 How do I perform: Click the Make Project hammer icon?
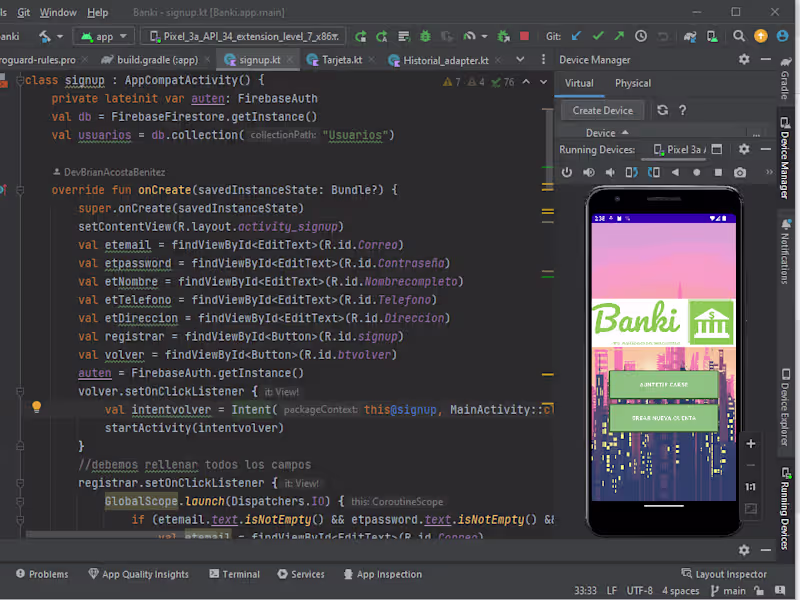point(45,36)
